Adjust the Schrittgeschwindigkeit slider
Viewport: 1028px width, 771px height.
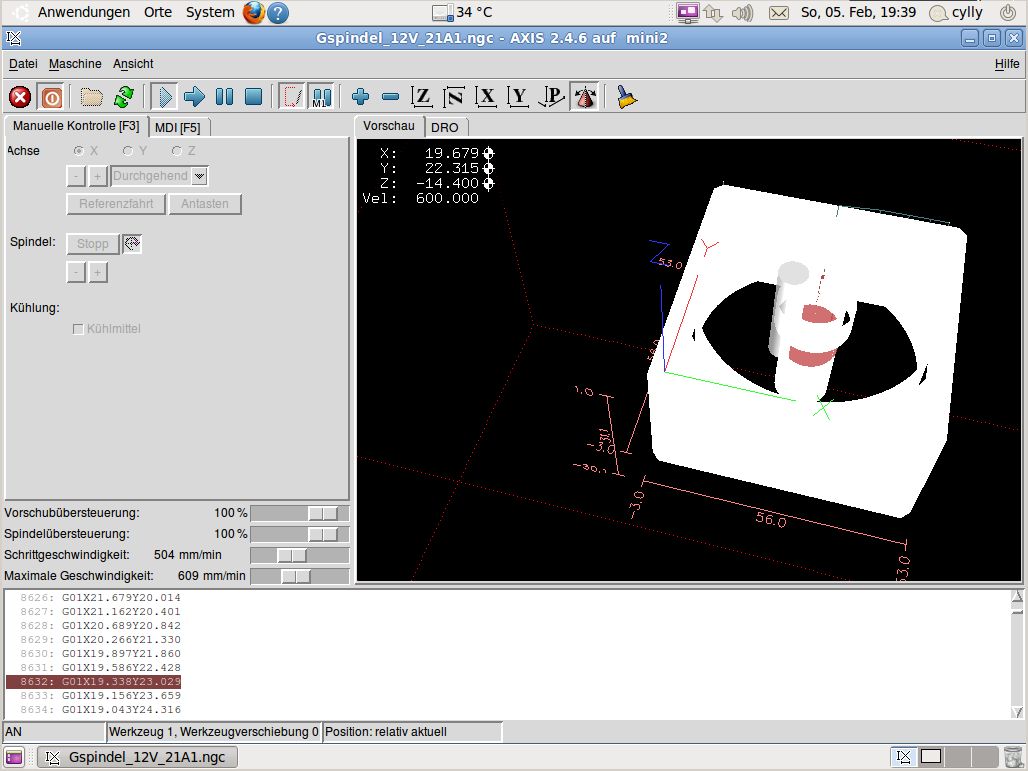coord(300,555)
